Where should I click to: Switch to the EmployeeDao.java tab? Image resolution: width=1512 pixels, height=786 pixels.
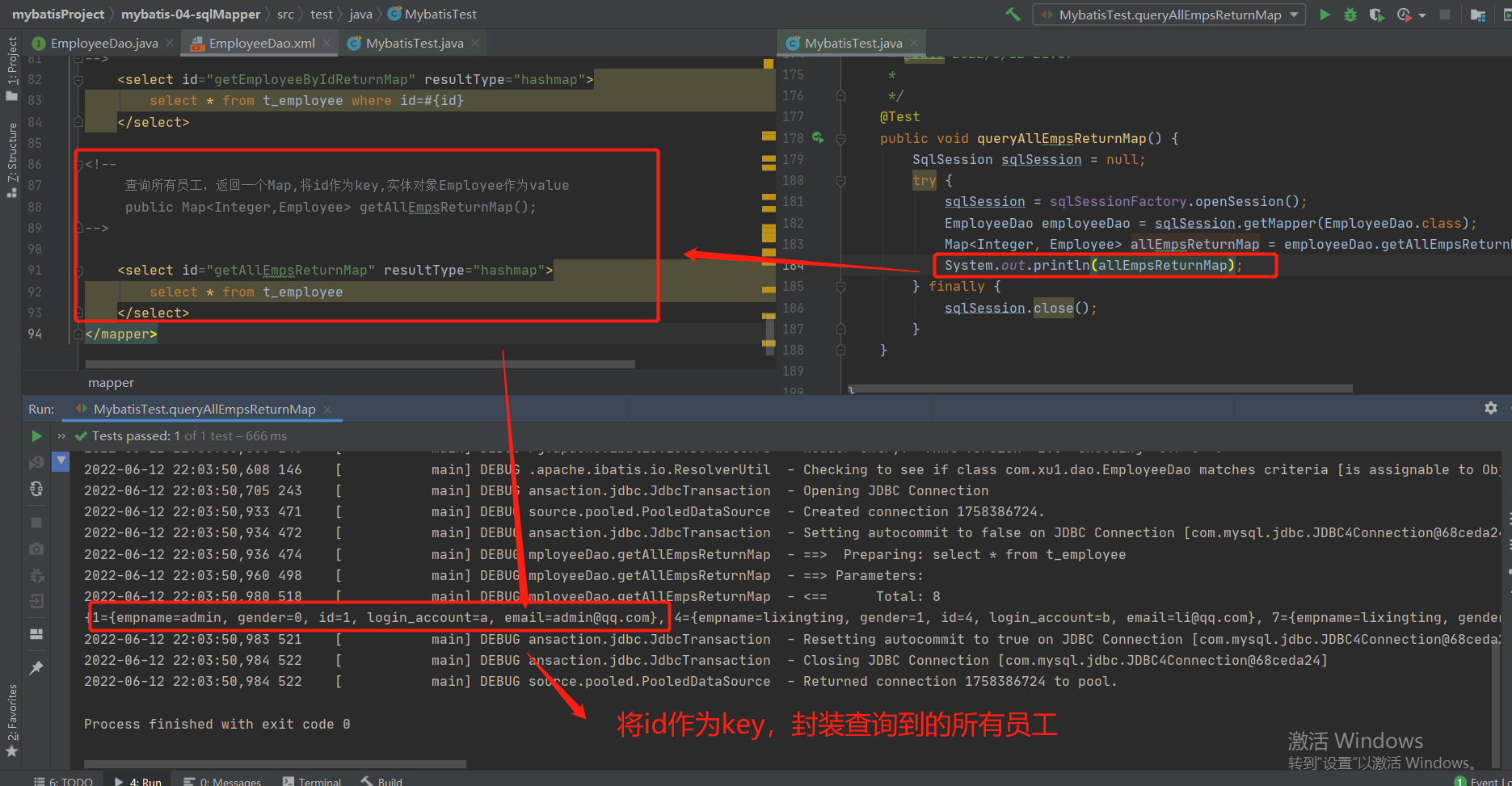coord(104,44)
